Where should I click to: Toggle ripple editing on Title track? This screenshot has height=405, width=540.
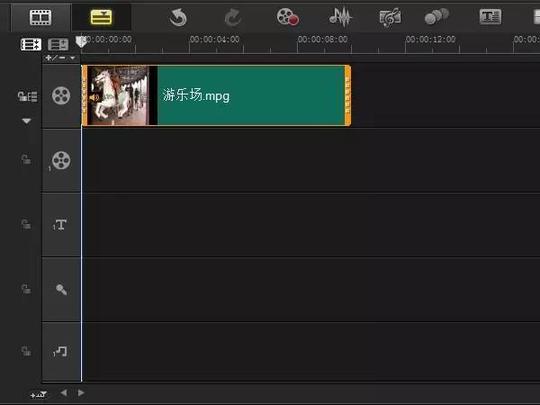click(26, 224)
